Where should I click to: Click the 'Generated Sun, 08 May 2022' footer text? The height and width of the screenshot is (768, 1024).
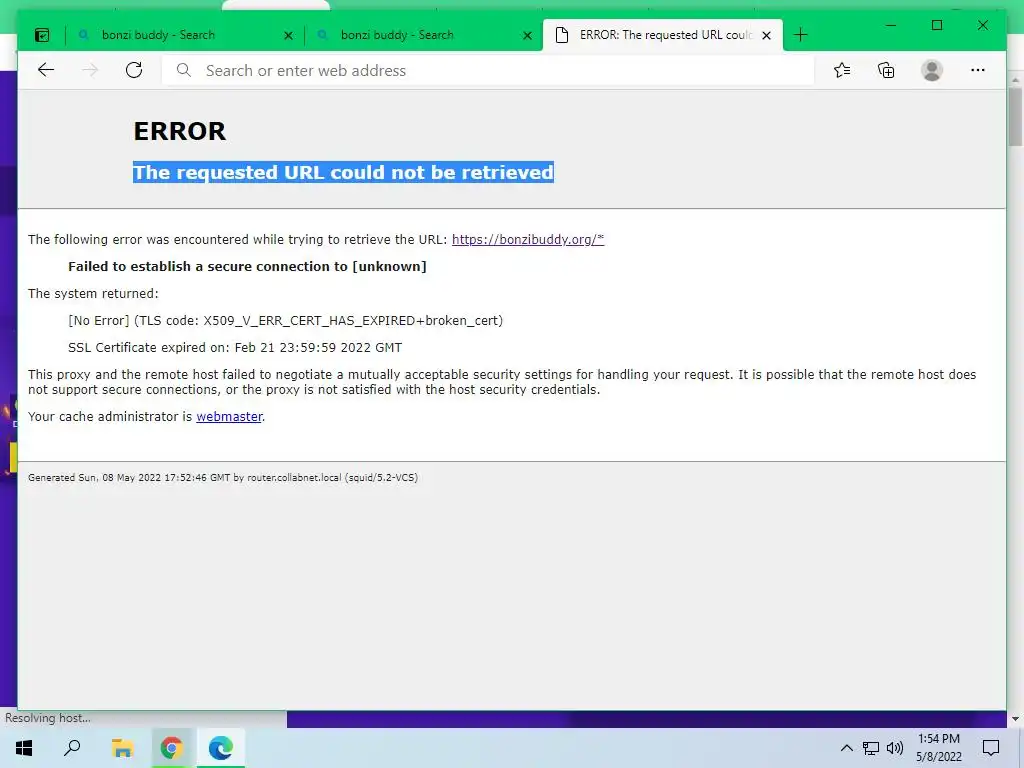coord(223,477)
